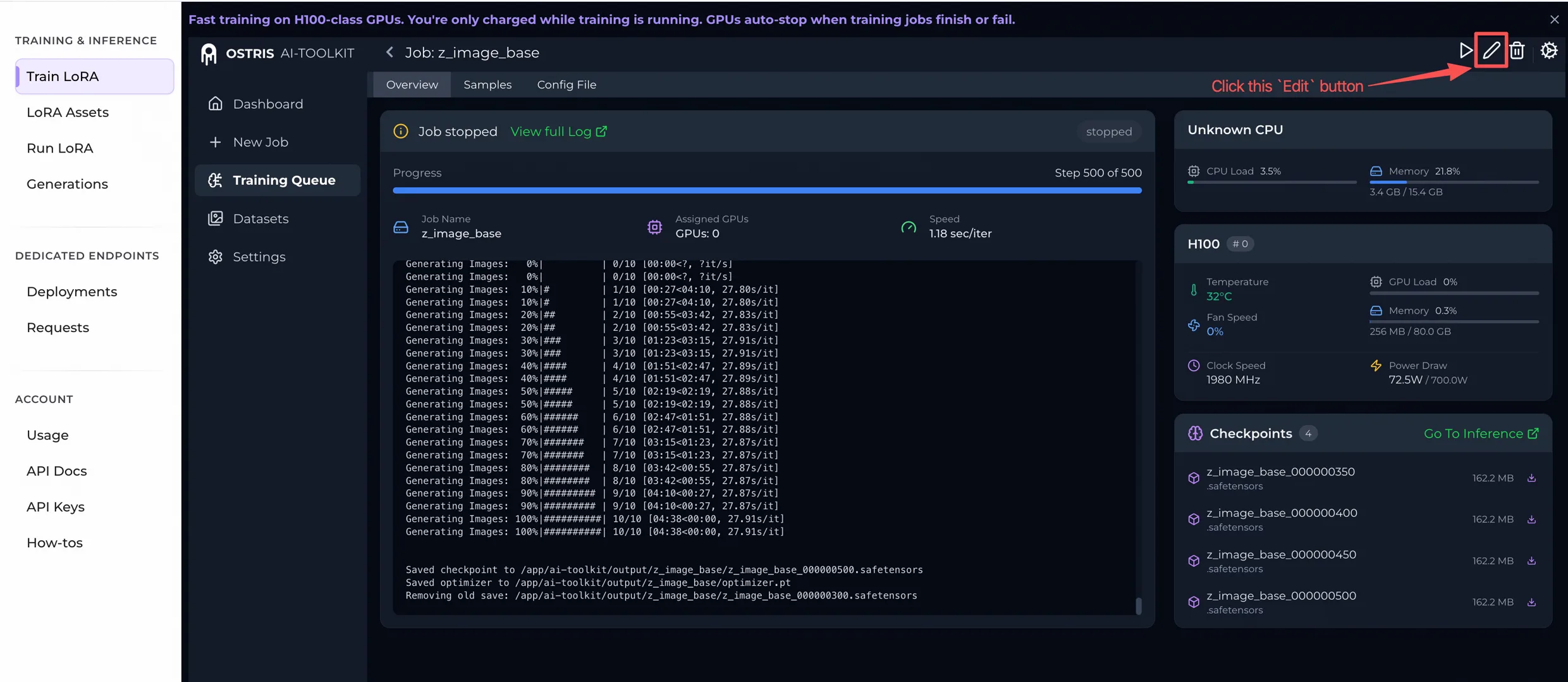Click the Go To Inference link
Viewport: 1568px width, 682px height.
(1480, 433)
